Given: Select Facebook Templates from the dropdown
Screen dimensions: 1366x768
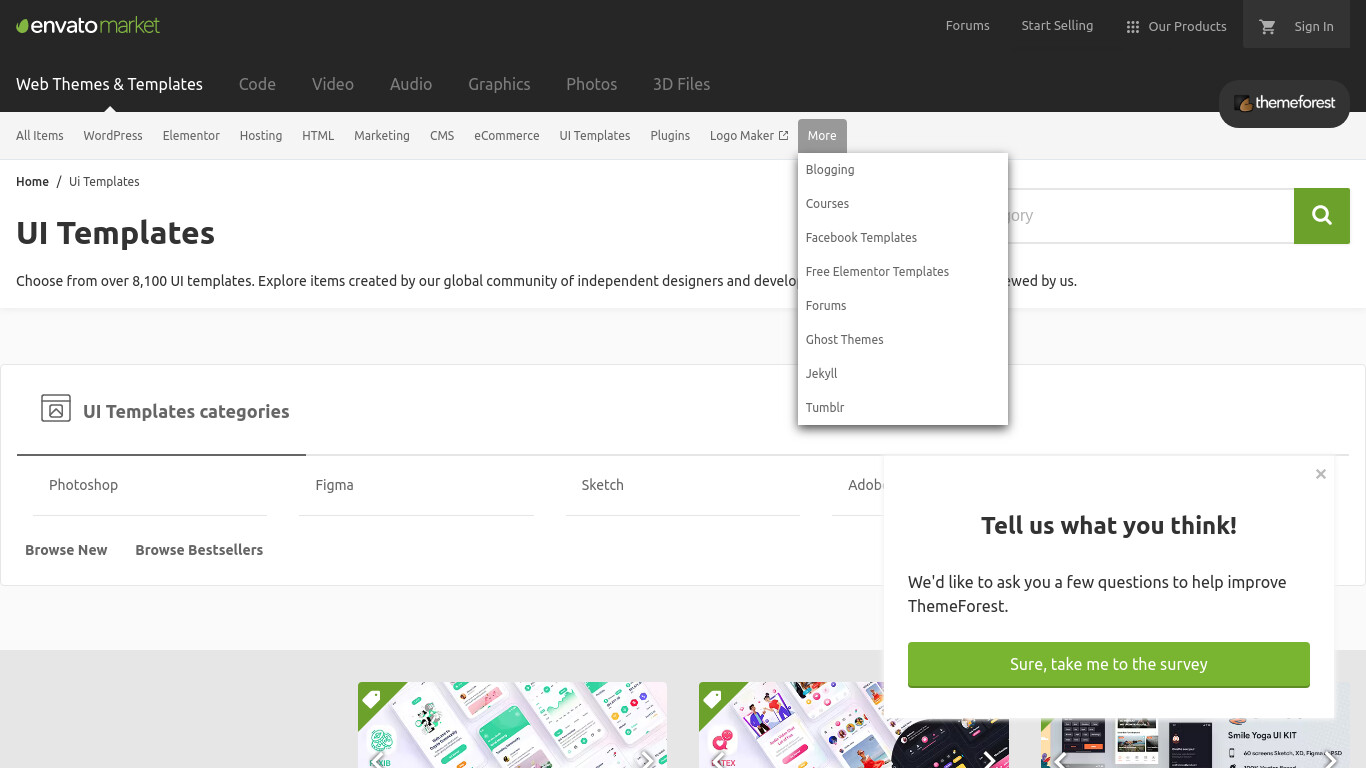Looking at the screenshot, I should pos(903,238).
